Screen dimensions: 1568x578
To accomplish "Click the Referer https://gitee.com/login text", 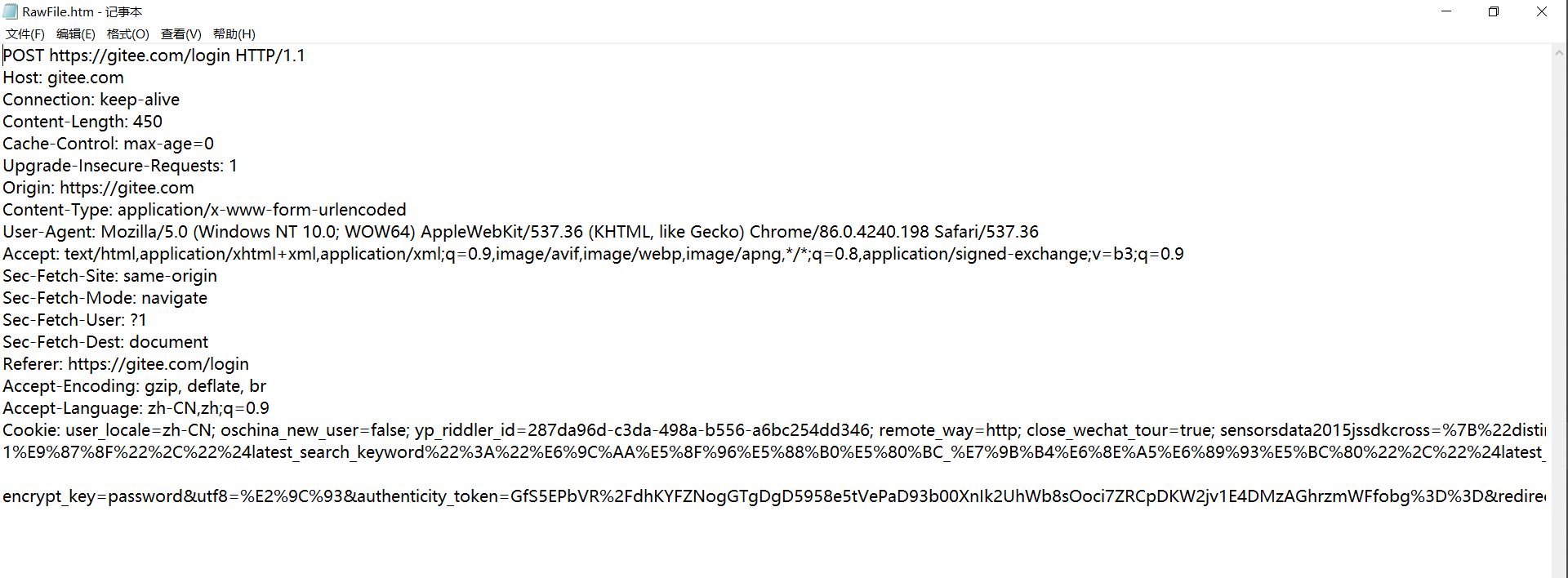I will click(x=126, y=364).
